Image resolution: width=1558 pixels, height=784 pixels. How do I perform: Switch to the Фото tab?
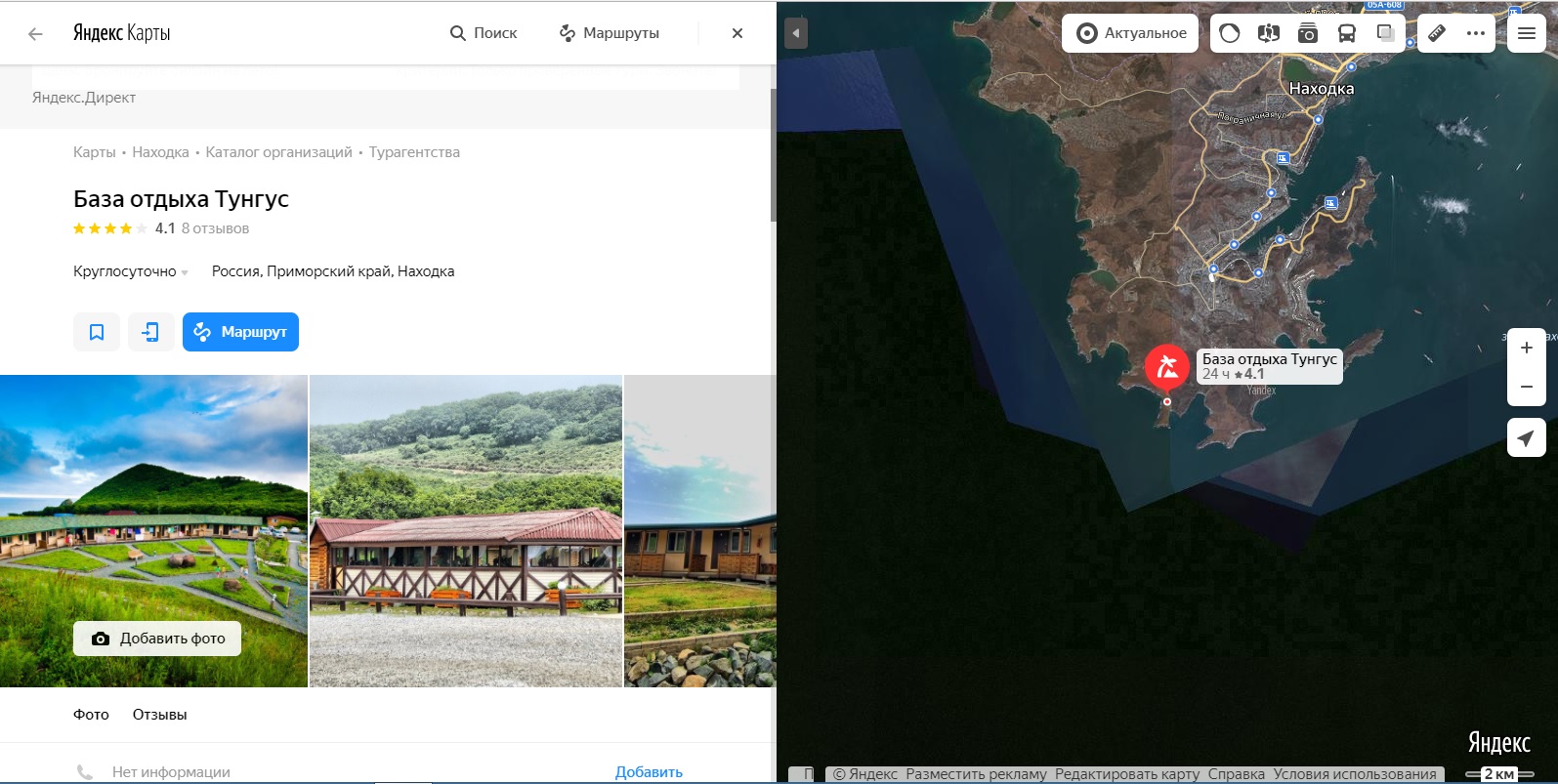(91, 715)
